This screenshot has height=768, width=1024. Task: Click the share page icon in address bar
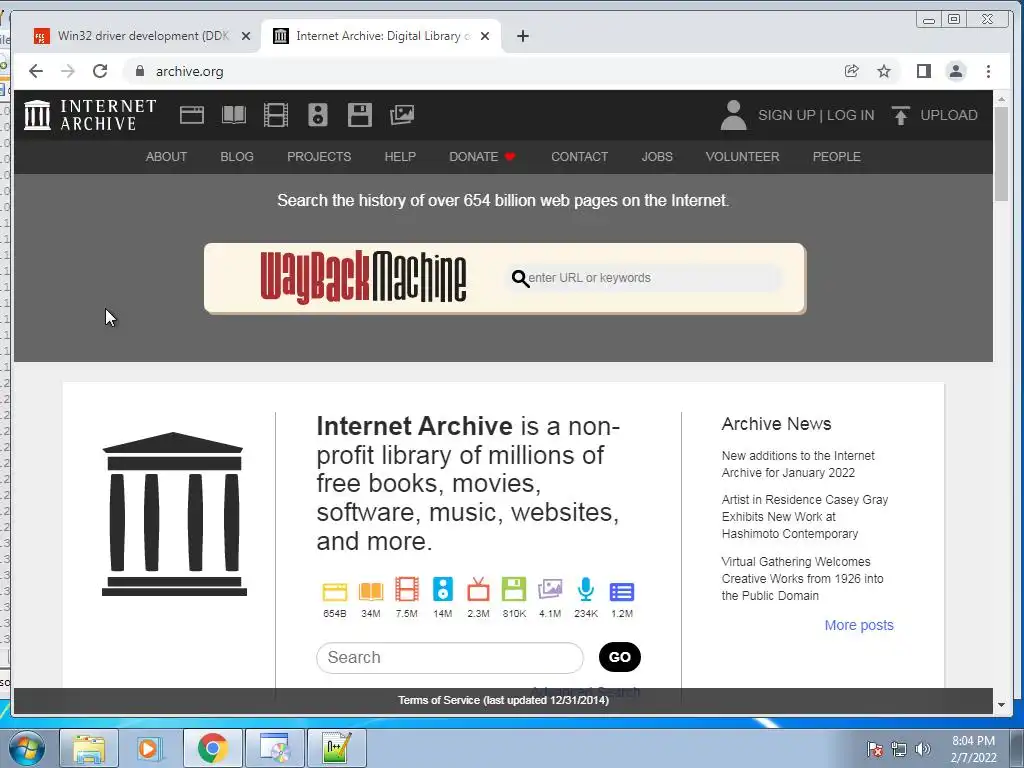(852, 71)
